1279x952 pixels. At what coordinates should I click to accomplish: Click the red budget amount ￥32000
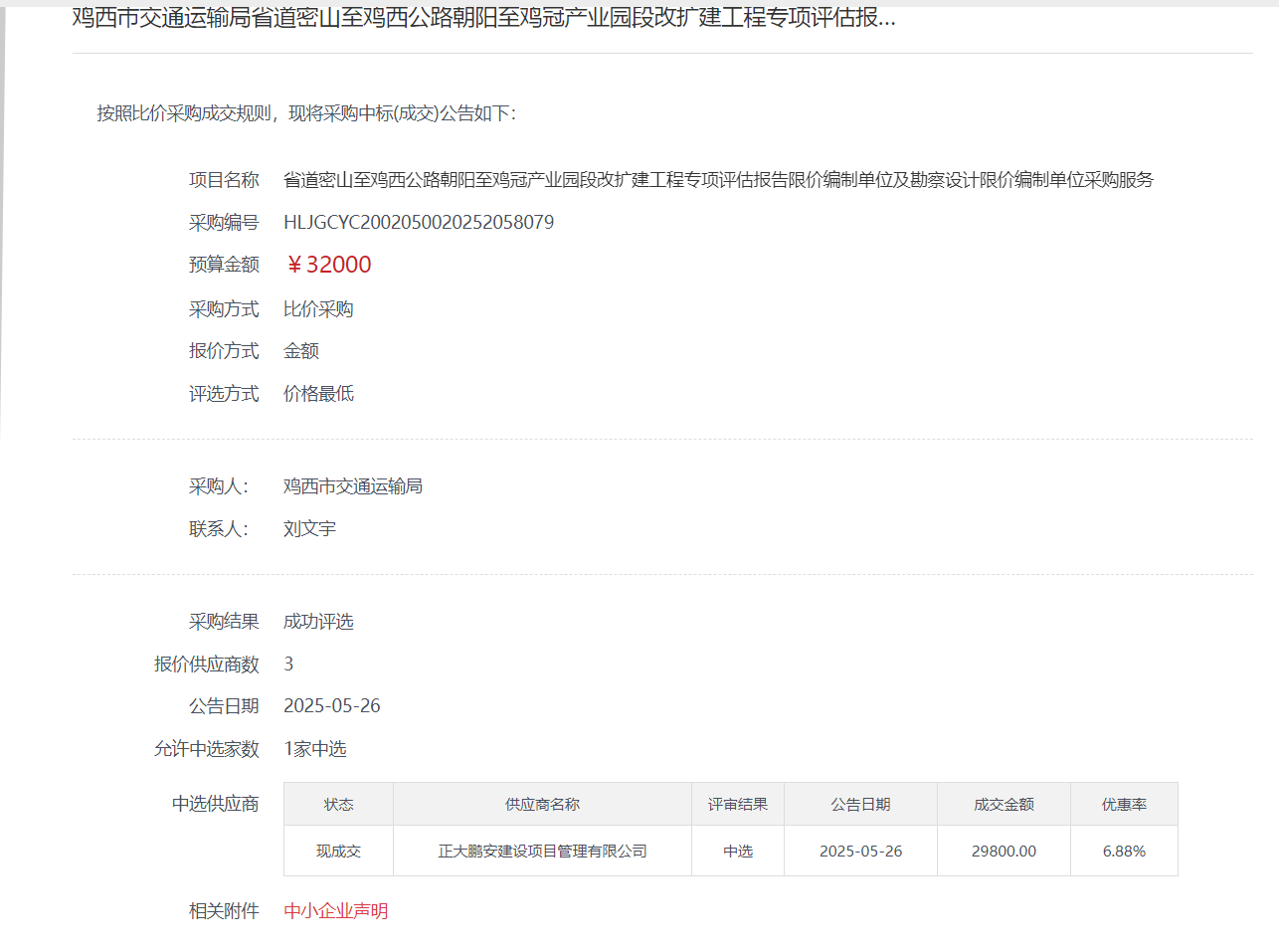(x=328, y=265)
